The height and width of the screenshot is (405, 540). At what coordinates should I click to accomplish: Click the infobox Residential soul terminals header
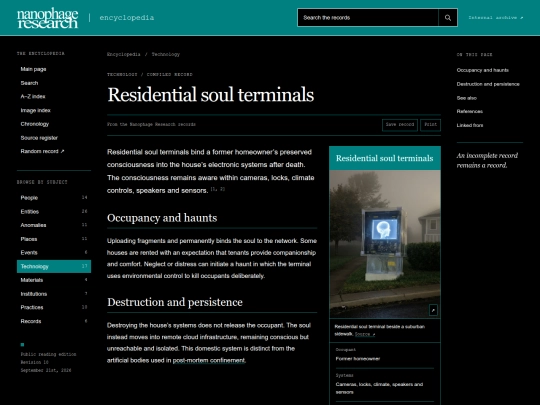pyautogui.click(x=385, y=158)
